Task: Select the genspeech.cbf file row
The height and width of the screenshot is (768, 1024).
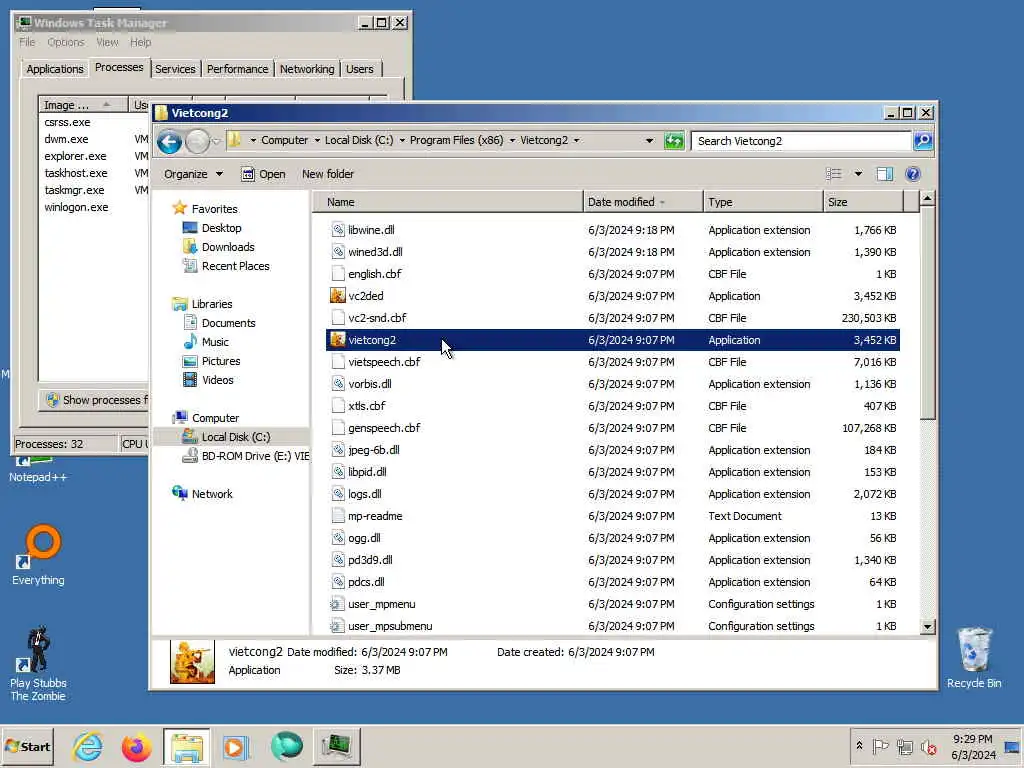Action: click(x=613, y=428)
